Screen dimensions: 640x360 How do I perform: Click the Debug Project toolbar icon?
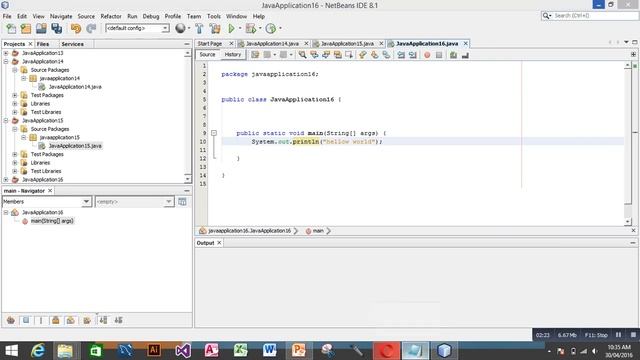[251, 28]
